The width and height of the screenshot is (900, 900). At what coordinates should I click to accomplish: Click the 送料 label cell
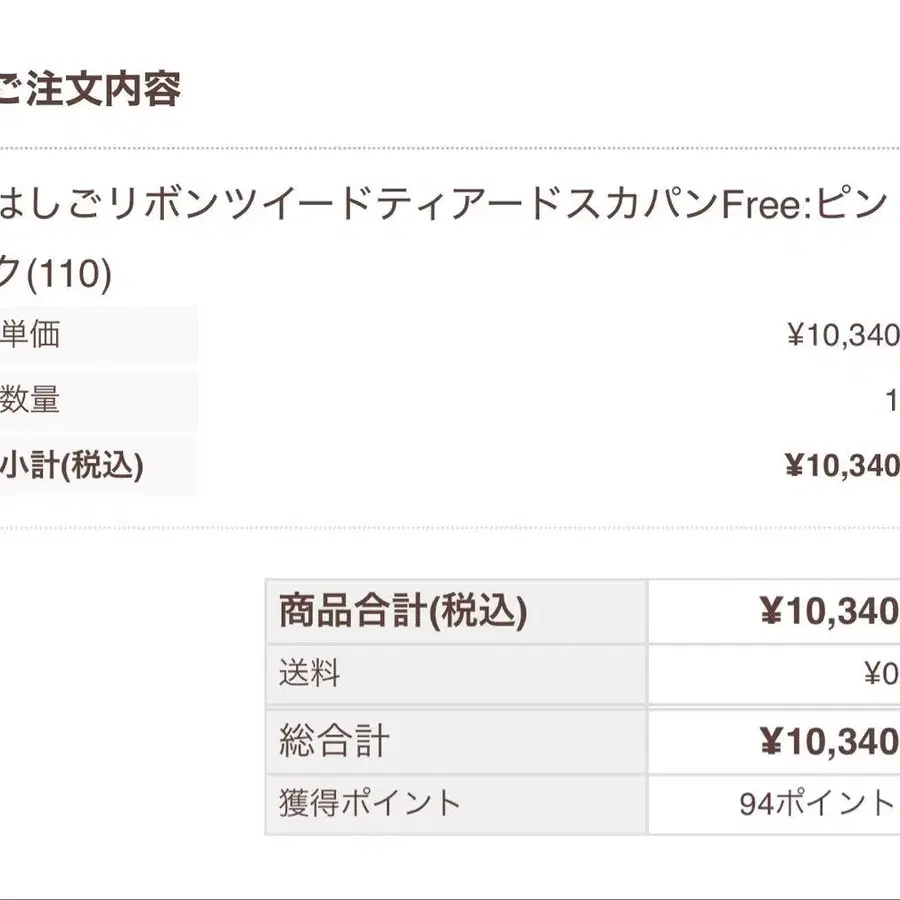tap(310, 674)
